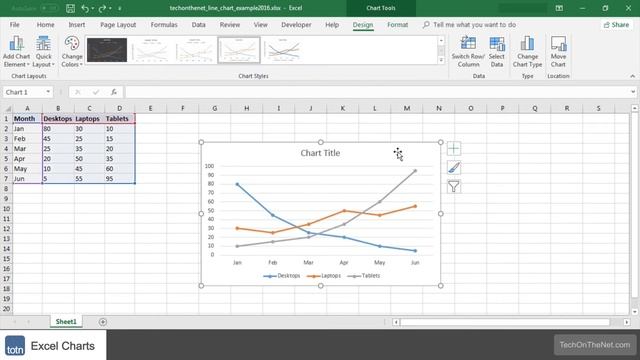Collapse the ribbon with the chevron

(x=632, y=76)
